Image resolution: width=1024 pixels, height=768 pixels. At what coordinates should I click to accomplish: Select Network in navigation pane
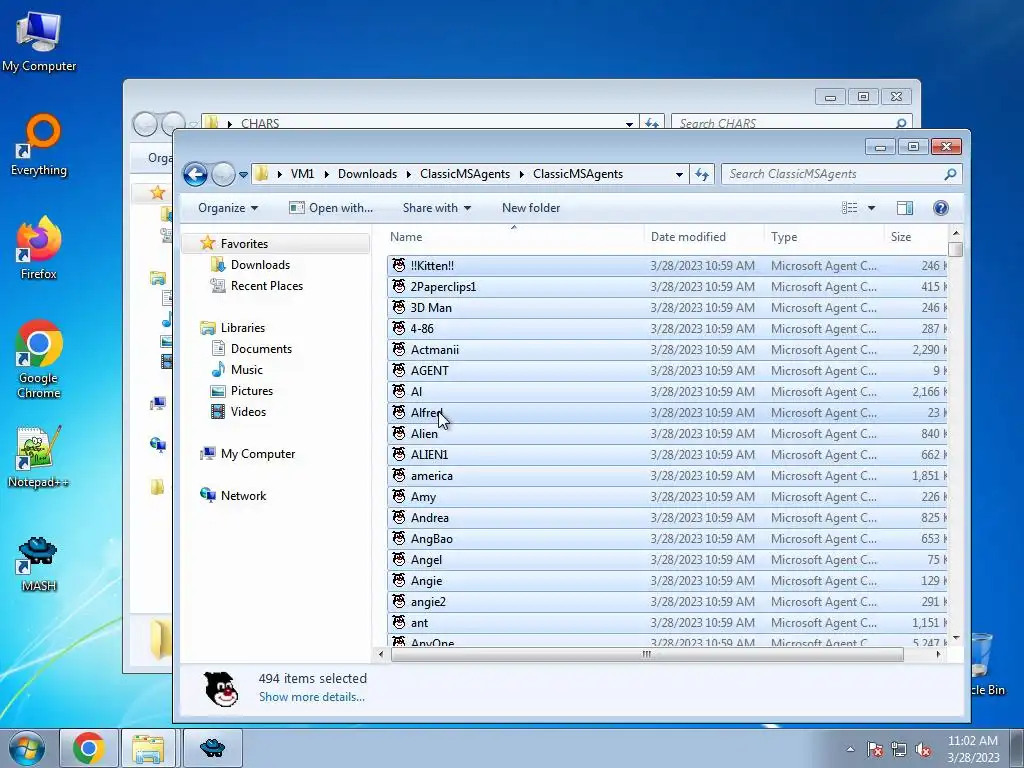tap(243, 496)
